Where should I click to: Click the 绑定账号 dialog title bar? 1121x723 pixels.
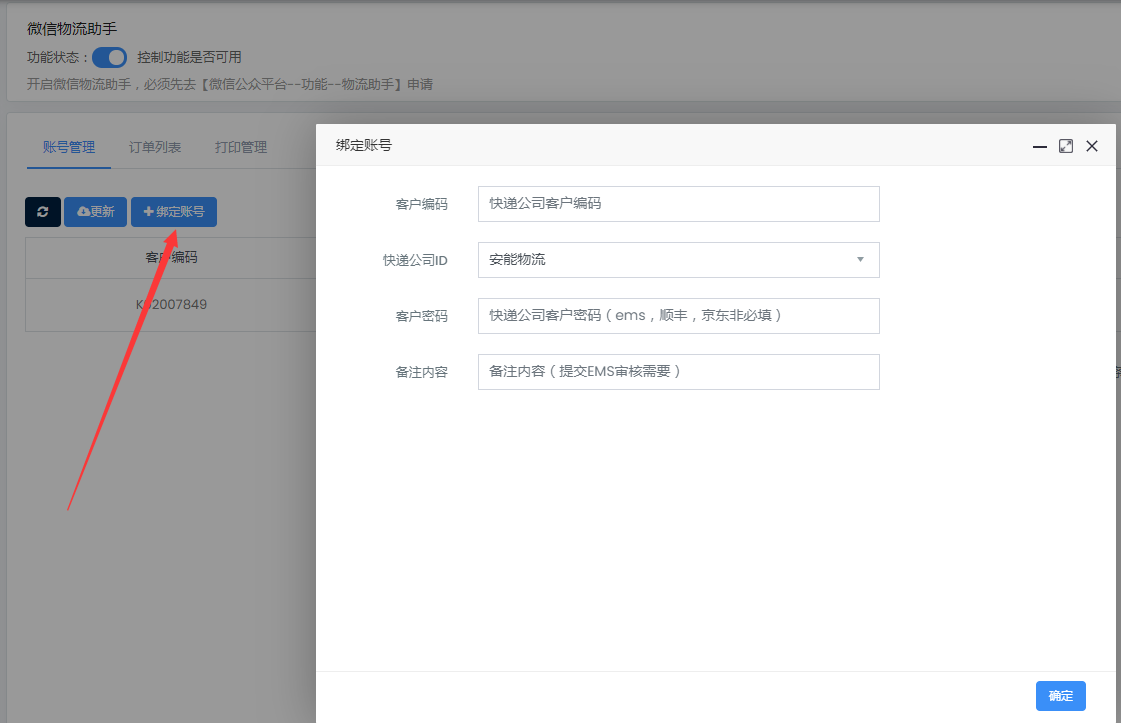click(x=650, y=146)
